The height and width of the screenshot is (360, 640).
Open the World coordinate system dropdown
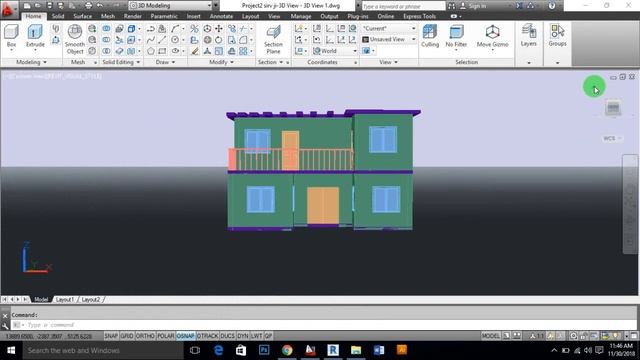[x=335, y=51]
